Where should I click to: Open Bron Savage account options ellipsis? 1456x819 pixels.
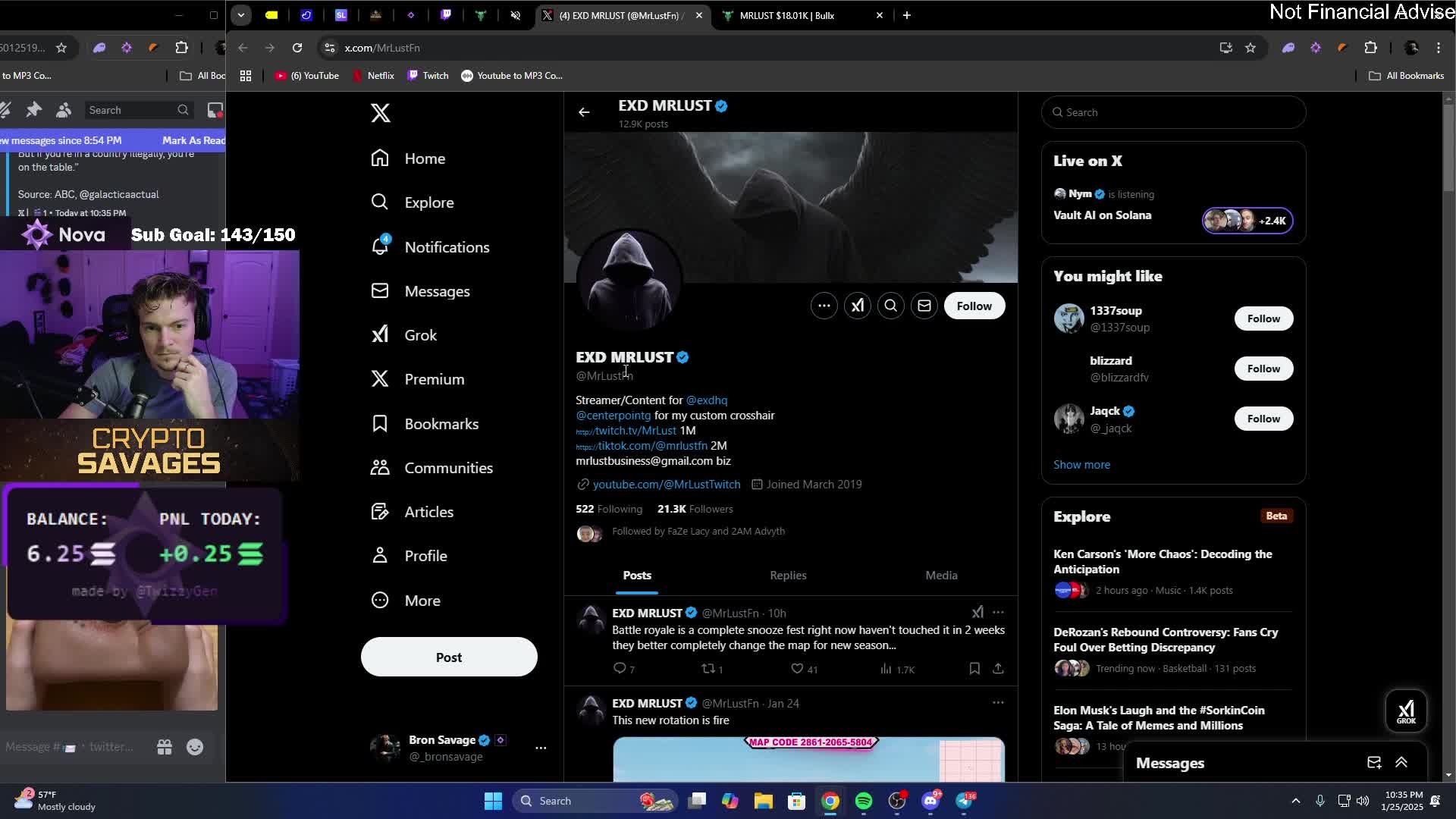541,748
